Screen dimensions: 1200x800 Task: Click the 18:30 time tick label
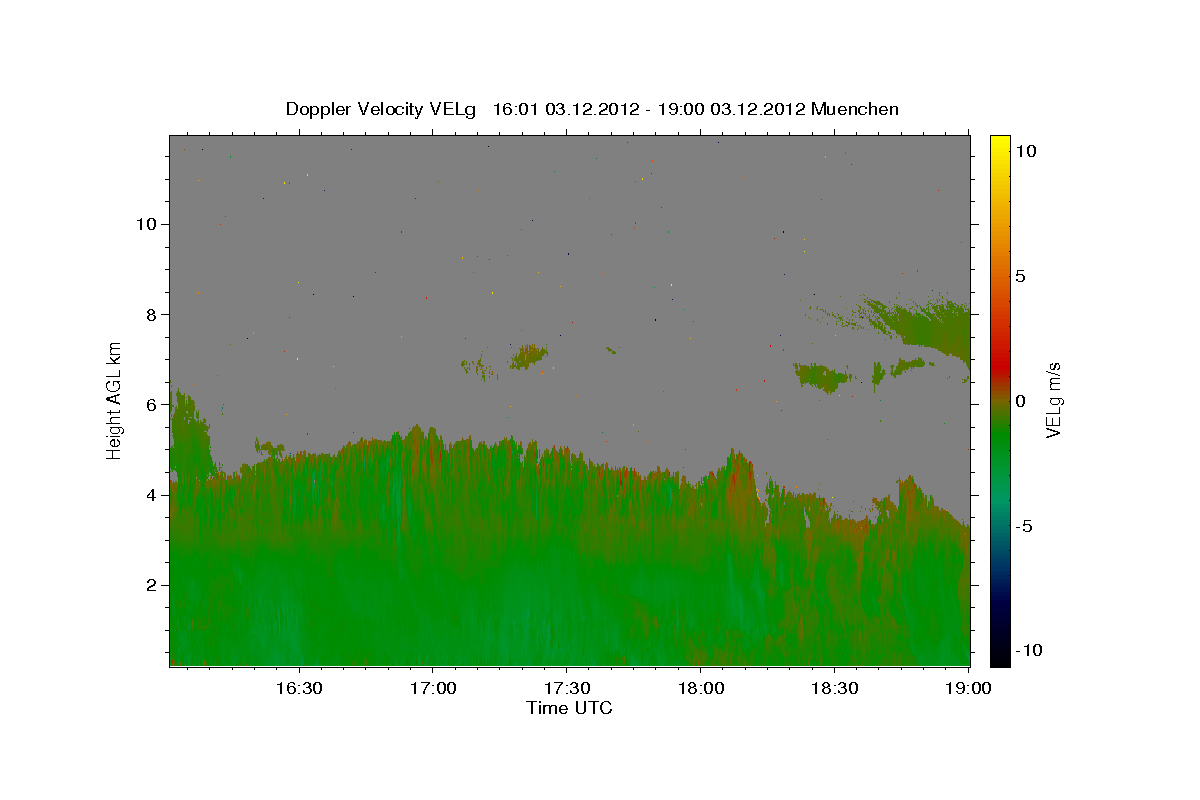pos(835,688)
